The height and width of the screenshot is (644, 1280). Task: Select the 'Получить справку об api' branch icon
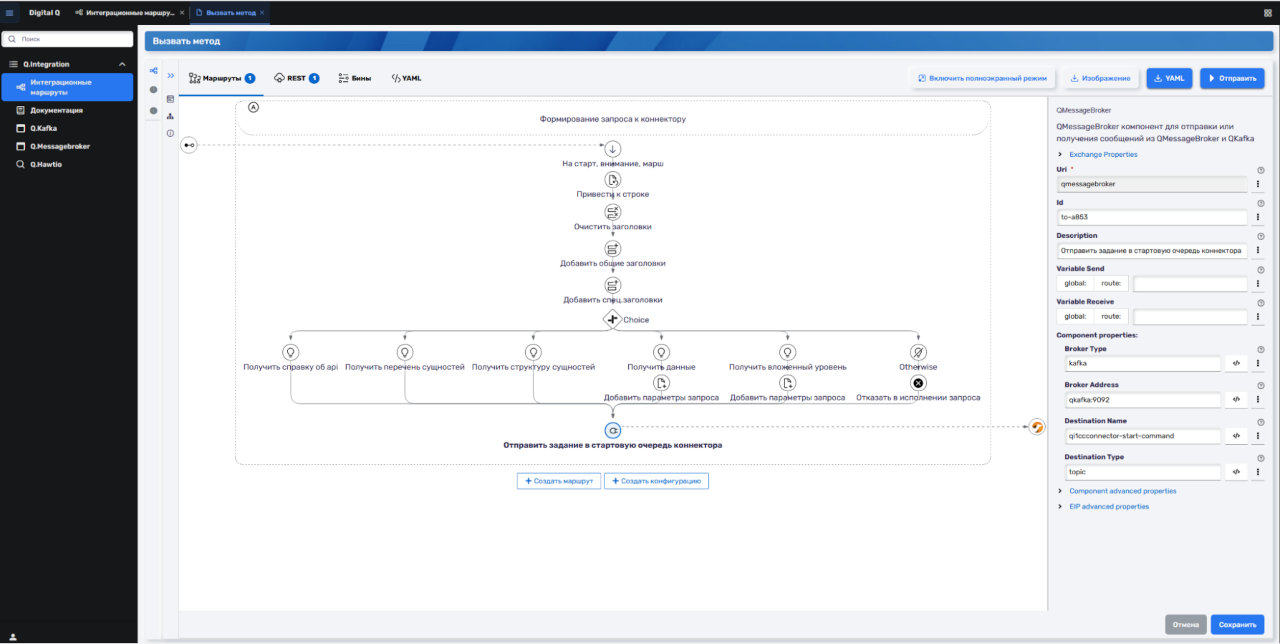(291, 353)
